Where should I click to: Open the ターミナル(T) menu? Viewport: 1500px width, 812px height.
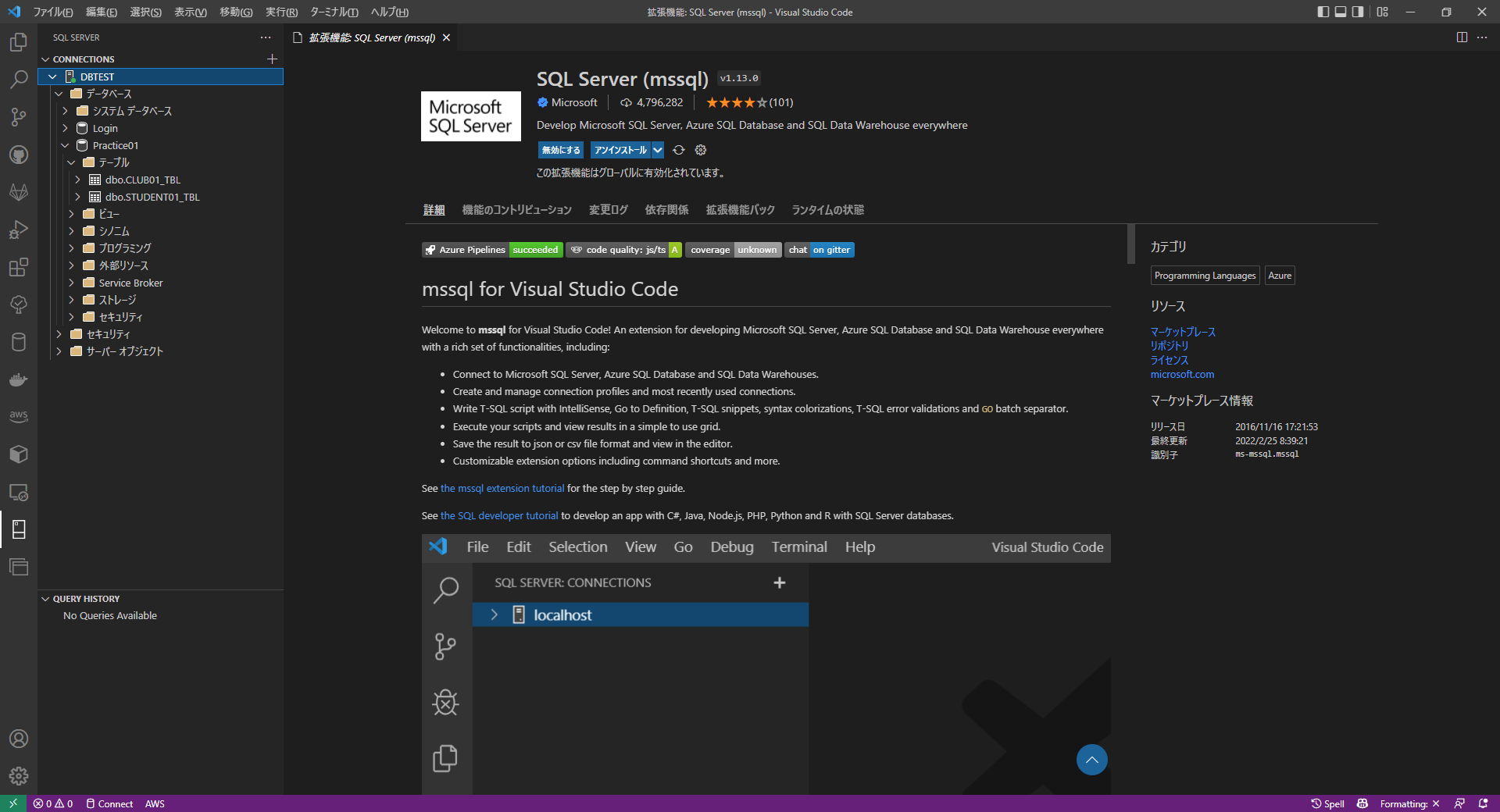click(334, 12)
